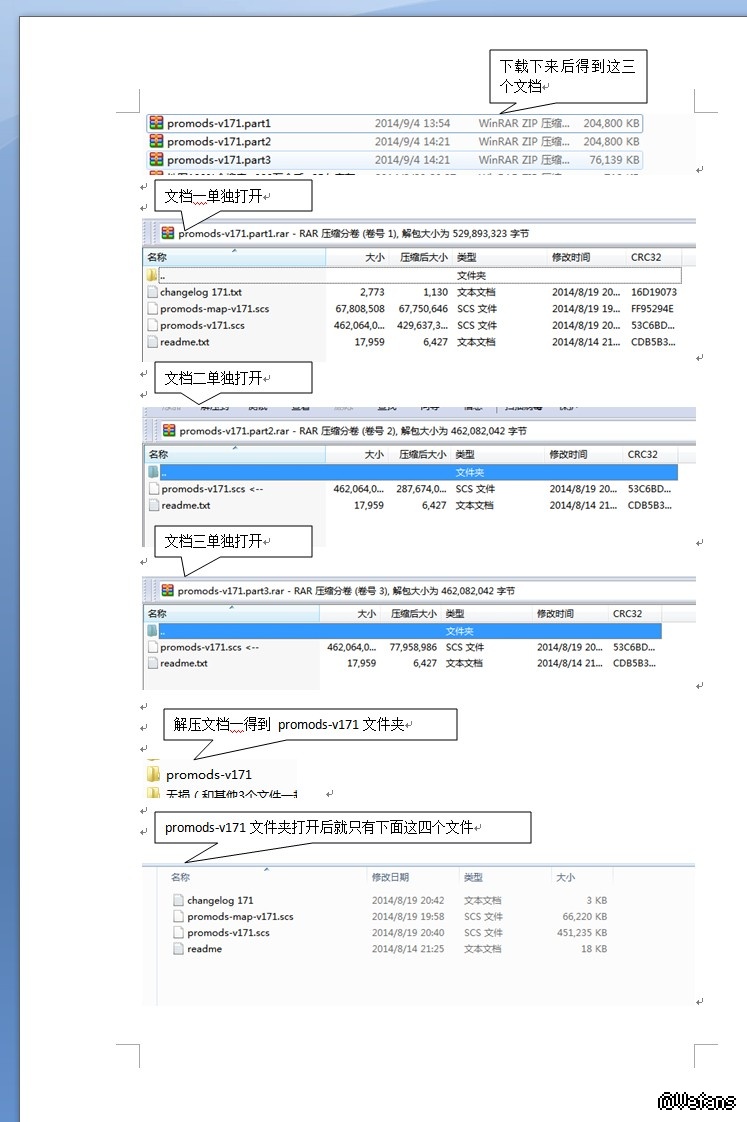The image size is (747, 1122).
Task: Select readme.txt in the part3 archive list
Action: pos(184,663)
